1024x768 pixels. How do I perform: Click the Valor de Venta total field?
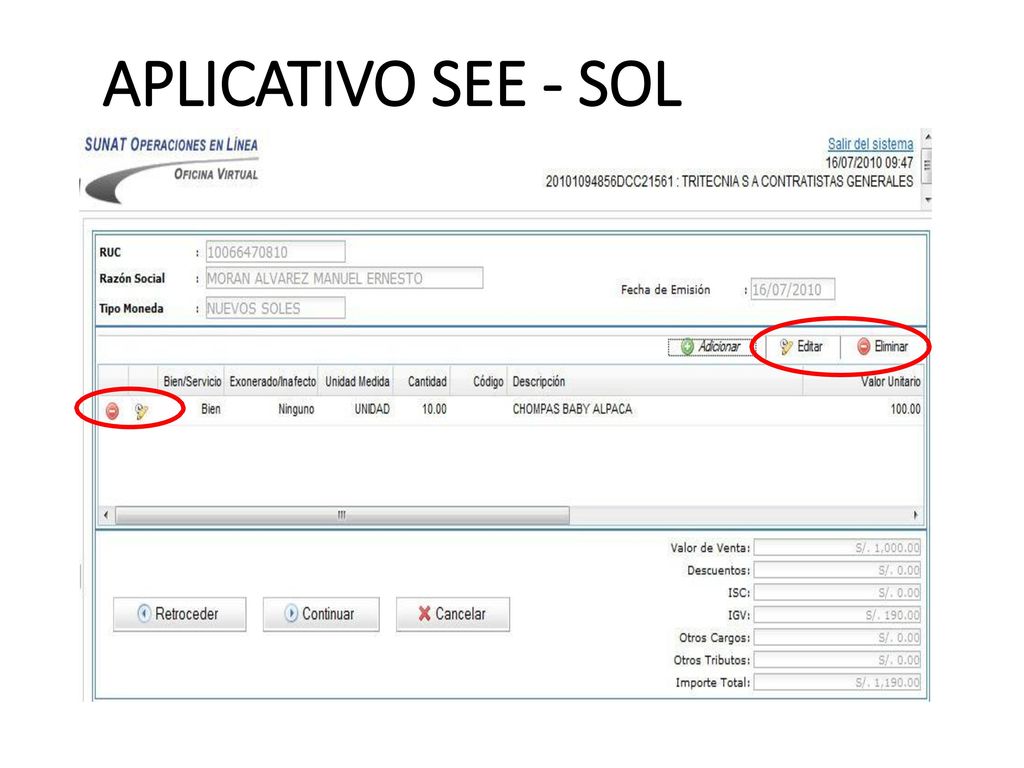coord(837,548)
